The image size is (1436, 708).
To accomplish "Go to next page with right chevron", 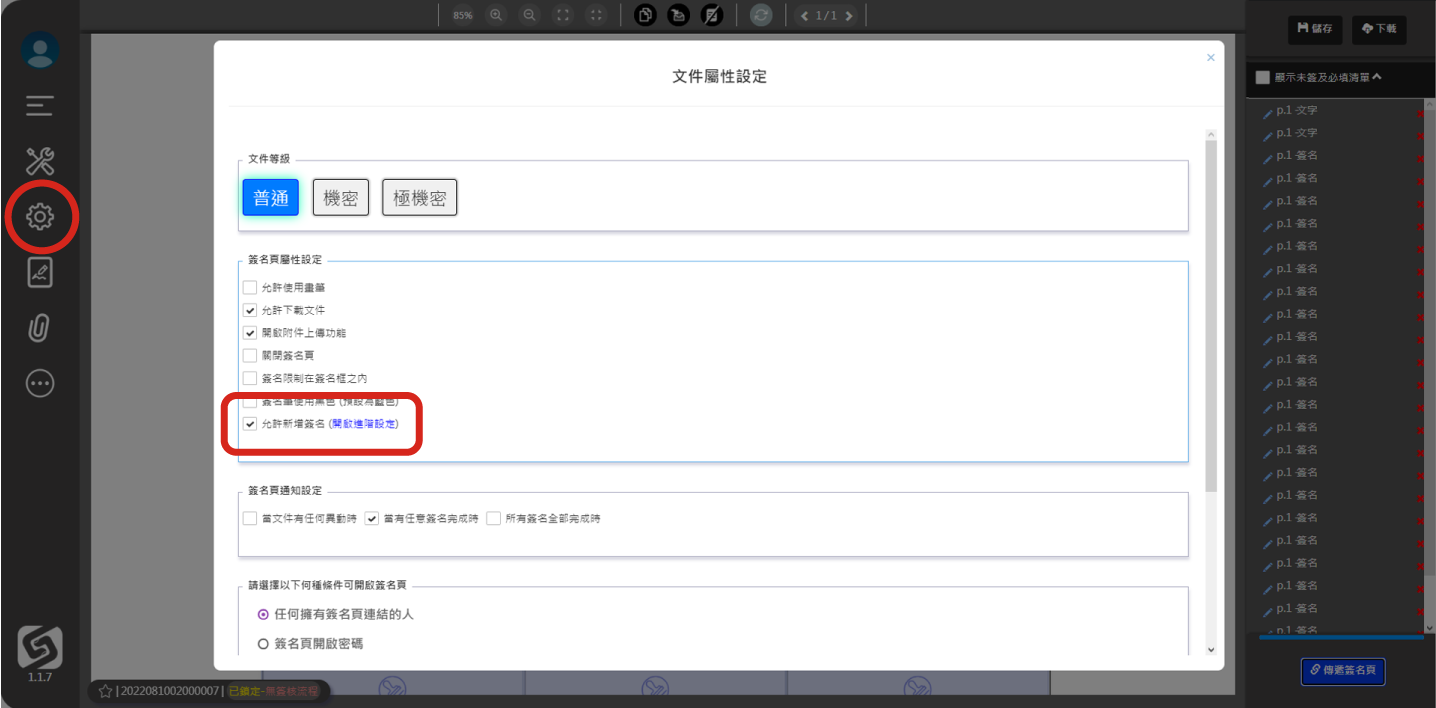I will pyautogui.click(x=849, y=15).
